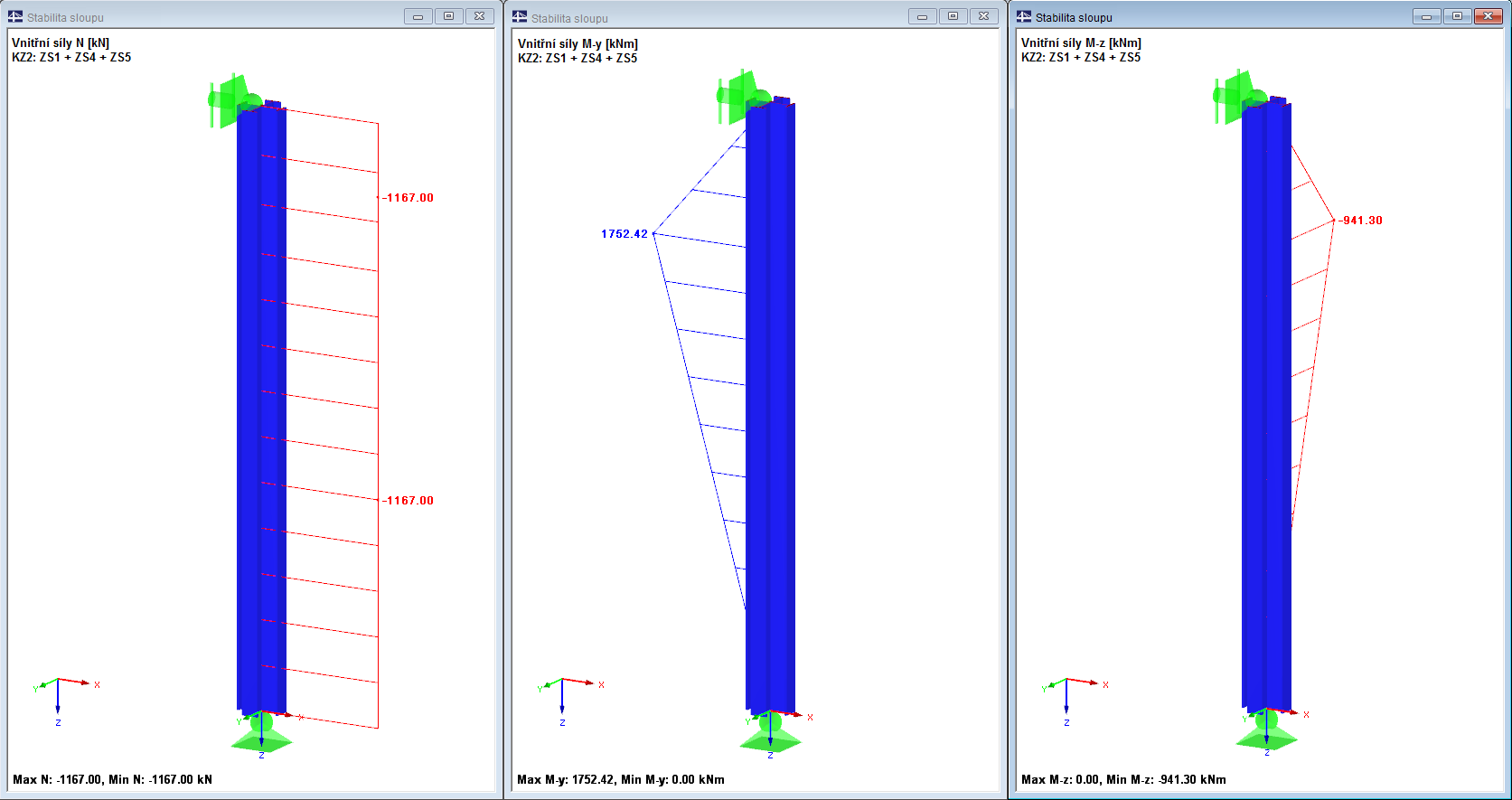Click the XYZ axis triad in the N window
This screenshot has height=800, width=1512.
click(x=65, y=701)
